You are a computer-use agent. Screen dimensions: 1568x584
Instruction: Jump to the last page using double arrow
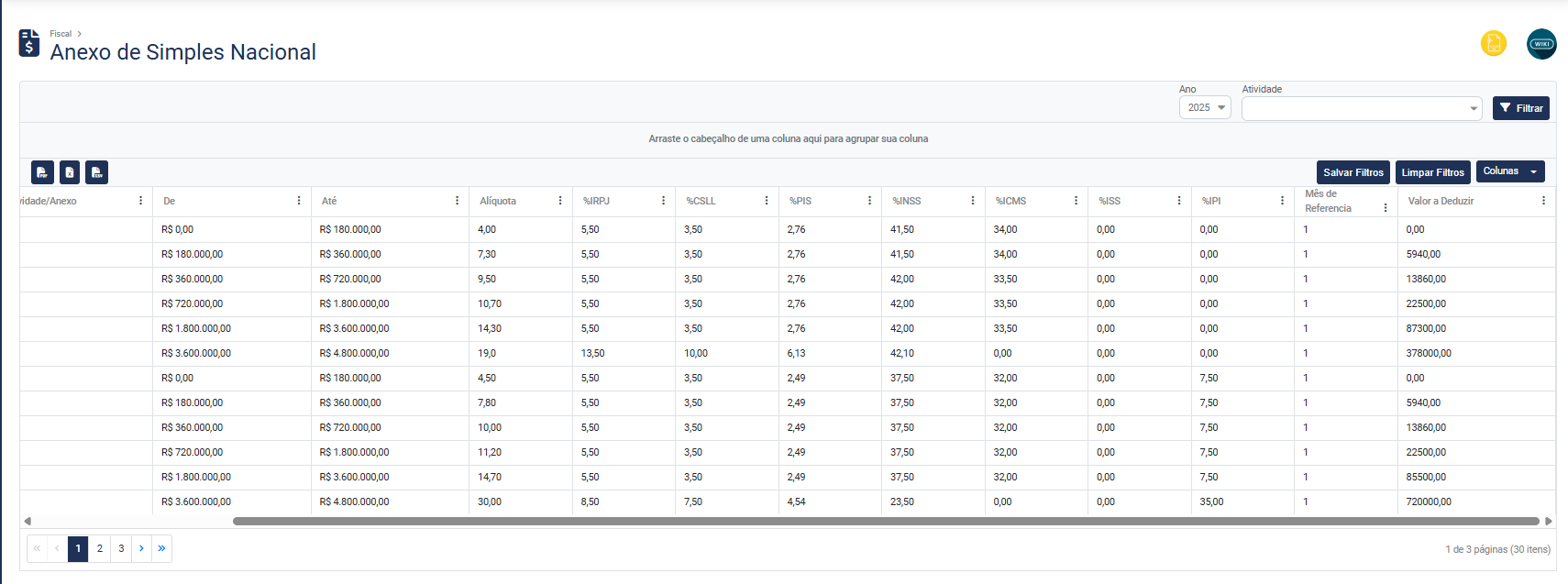tap(161, 548)
